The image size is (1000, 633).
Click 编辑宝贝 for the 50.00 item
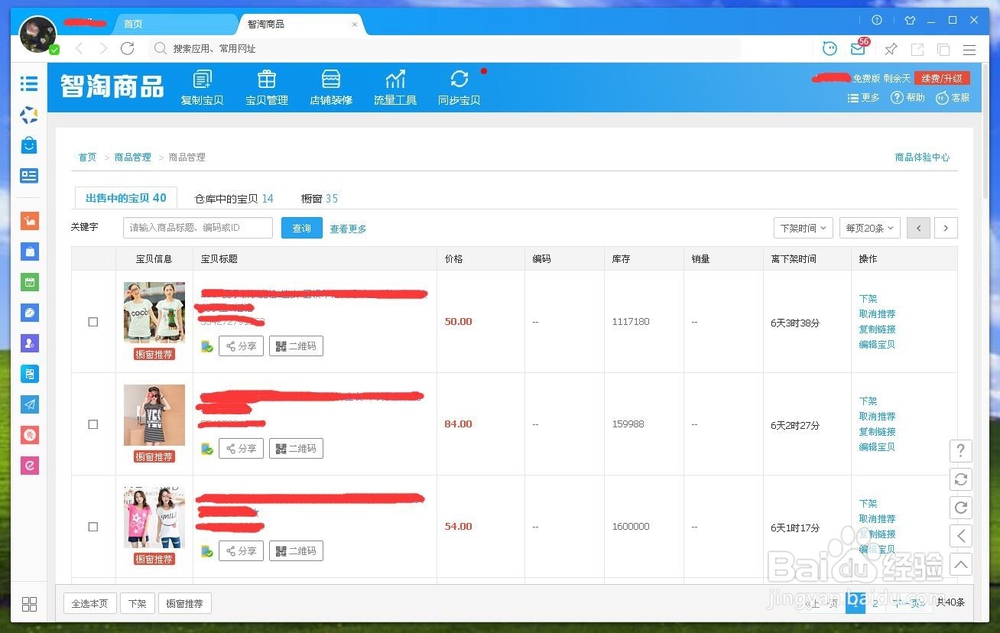(x=877, y=345)
